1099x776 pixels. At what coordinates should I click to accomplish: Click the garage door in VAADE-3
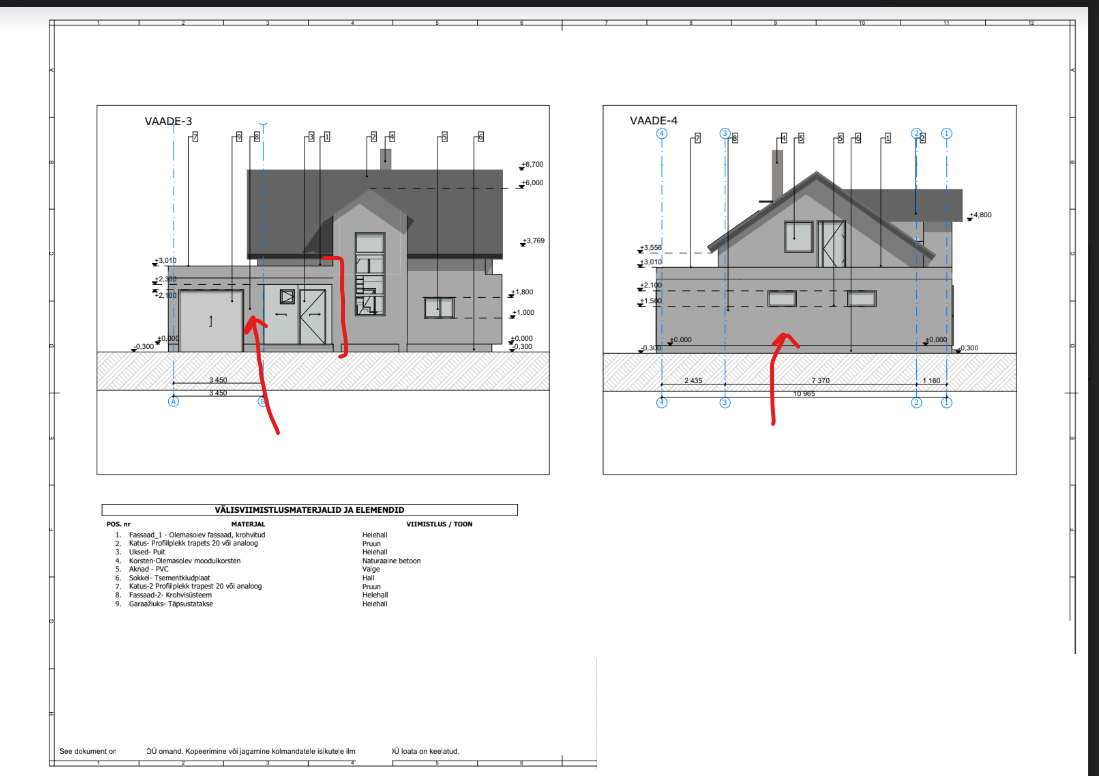(211, 320)
